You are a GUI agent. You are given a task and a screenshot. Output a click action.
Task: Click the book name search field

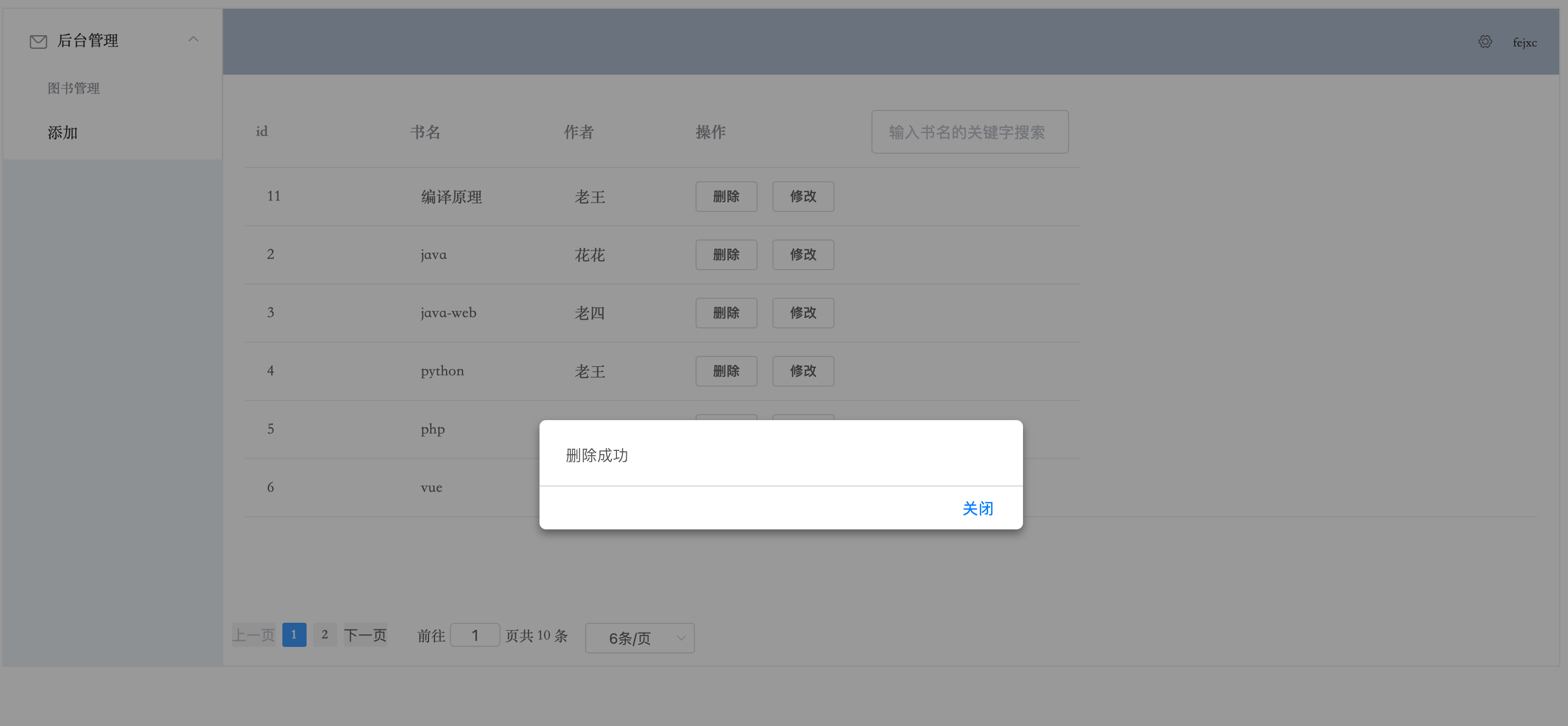(x=969, y=132)
